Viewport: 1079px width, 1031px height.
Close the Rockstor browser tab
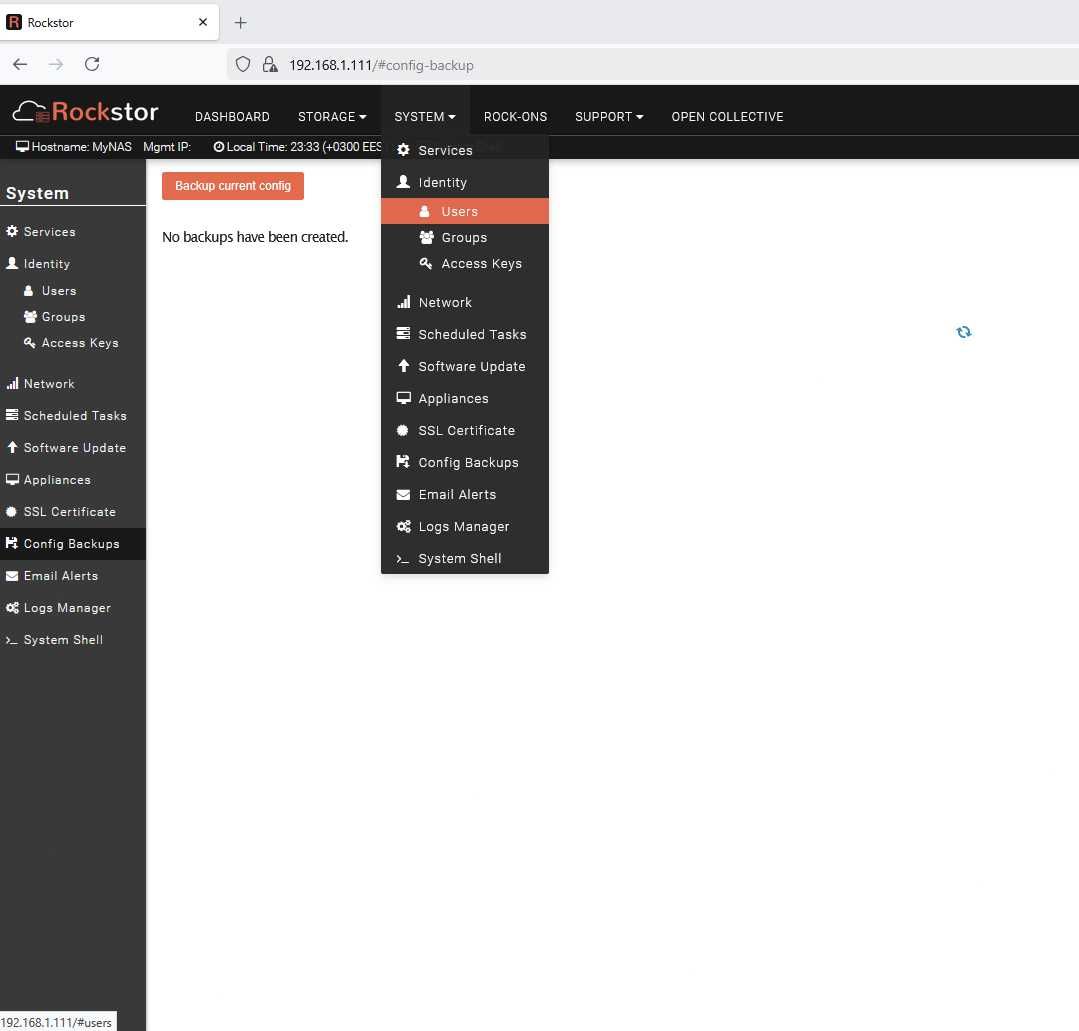pos(202,22)
